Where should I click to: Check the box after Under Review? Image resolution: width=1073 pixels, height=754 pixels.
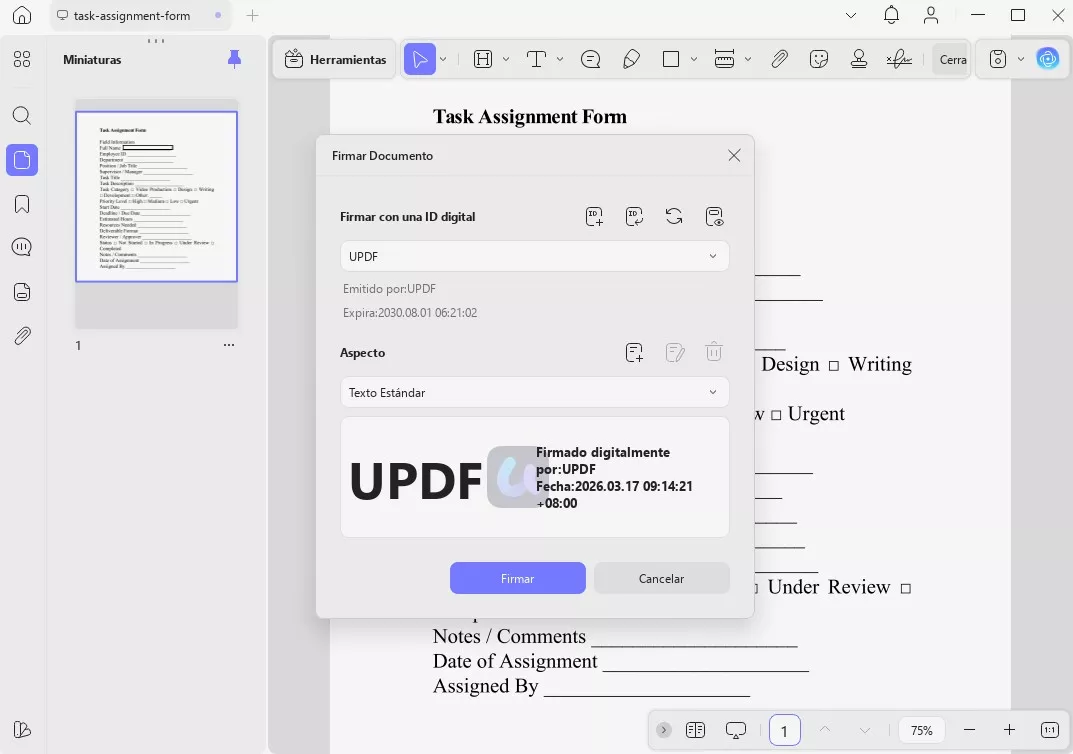(x=905, y=588)
